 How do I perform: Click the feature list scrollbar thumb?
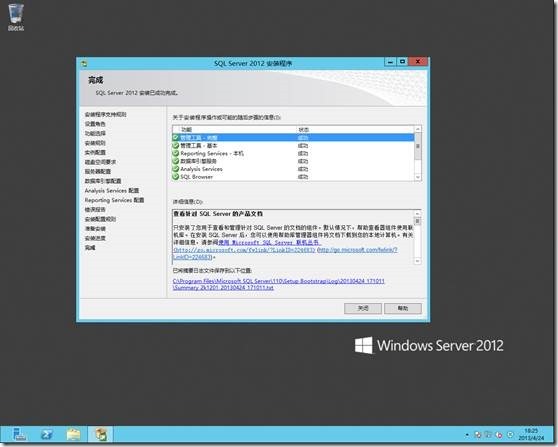[x=418, y=146]
